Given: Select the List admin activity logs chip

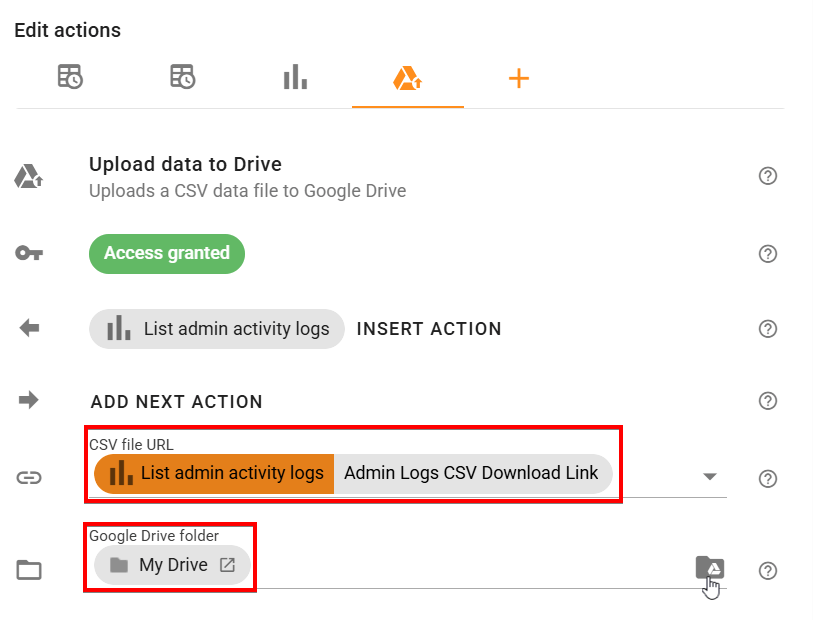Looking at the screenshot, I should tap(216, 328).
